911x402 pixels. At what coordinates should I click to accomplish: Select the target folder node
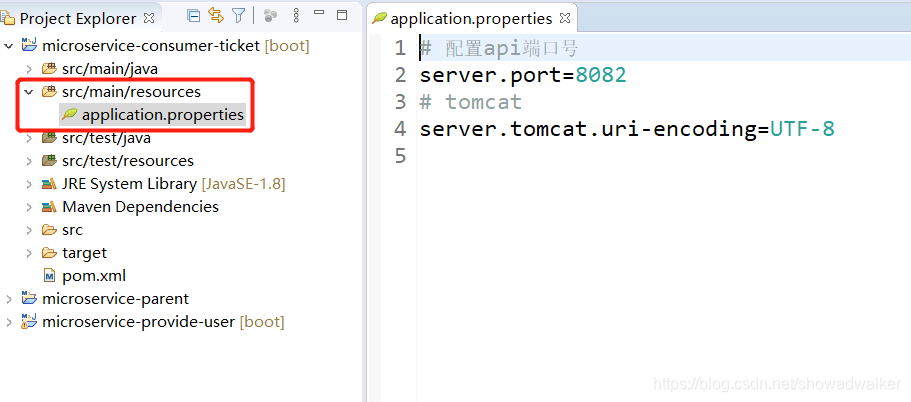(x=85, y=253)
